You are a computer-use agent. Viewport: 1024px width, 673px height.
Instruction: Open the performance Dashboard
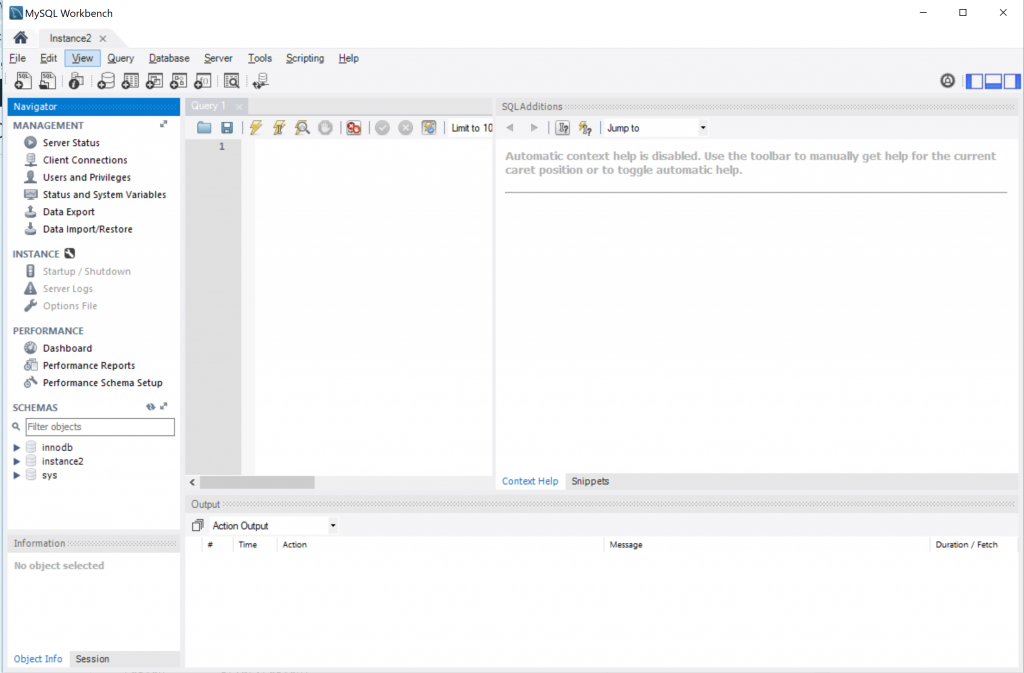coord(67,348)
